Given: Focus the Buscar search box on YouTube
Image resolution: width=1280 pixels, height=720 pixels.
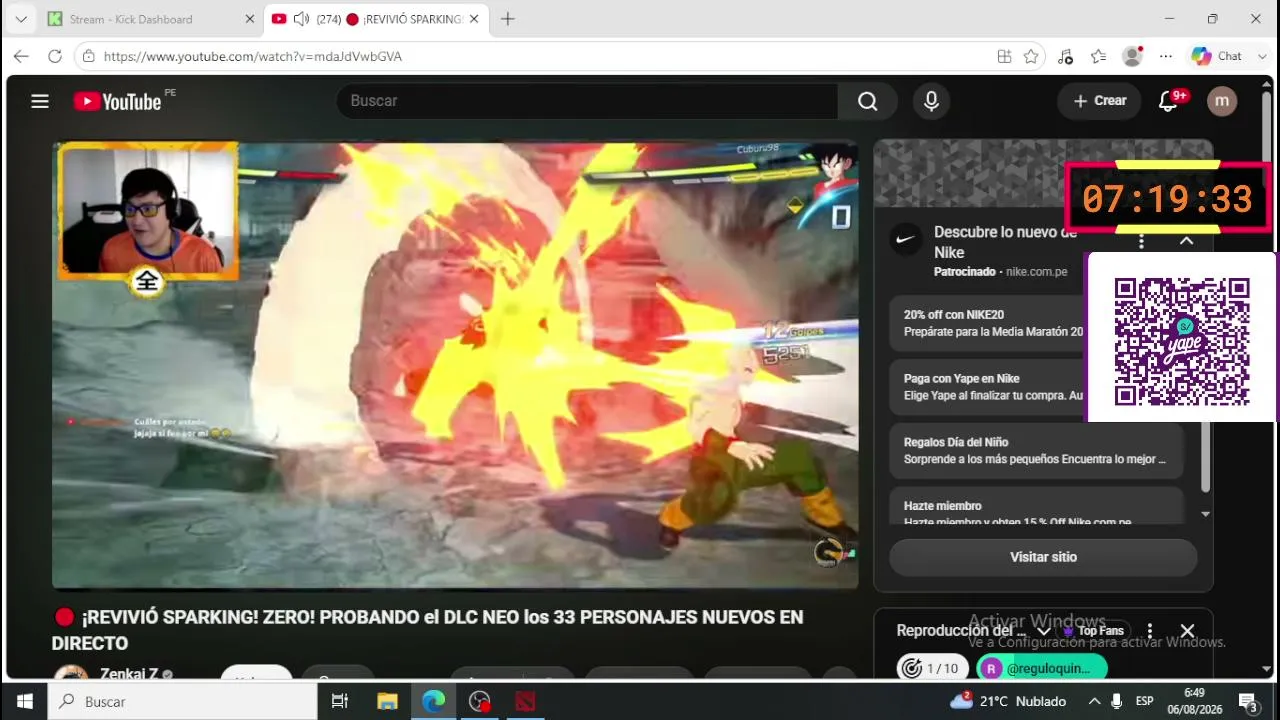Looking at the screenshot, I should 587,101.
